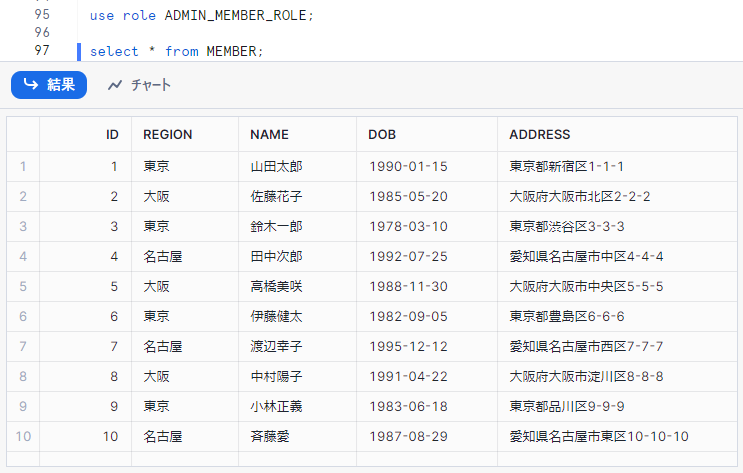Select the DOB cell 1988-11-30
Screen dimensions: 743x473
point(427,286)
